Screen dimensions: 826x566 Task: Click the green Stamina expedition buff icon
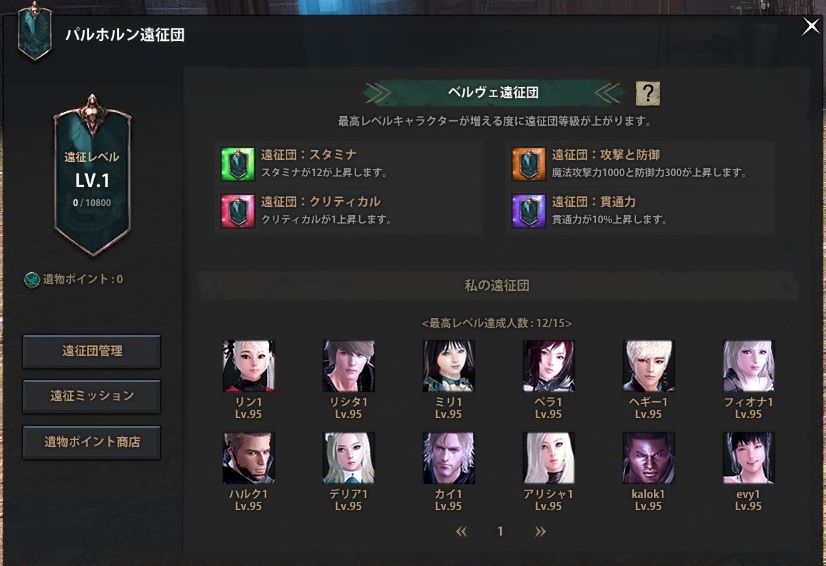pos(238,164)
